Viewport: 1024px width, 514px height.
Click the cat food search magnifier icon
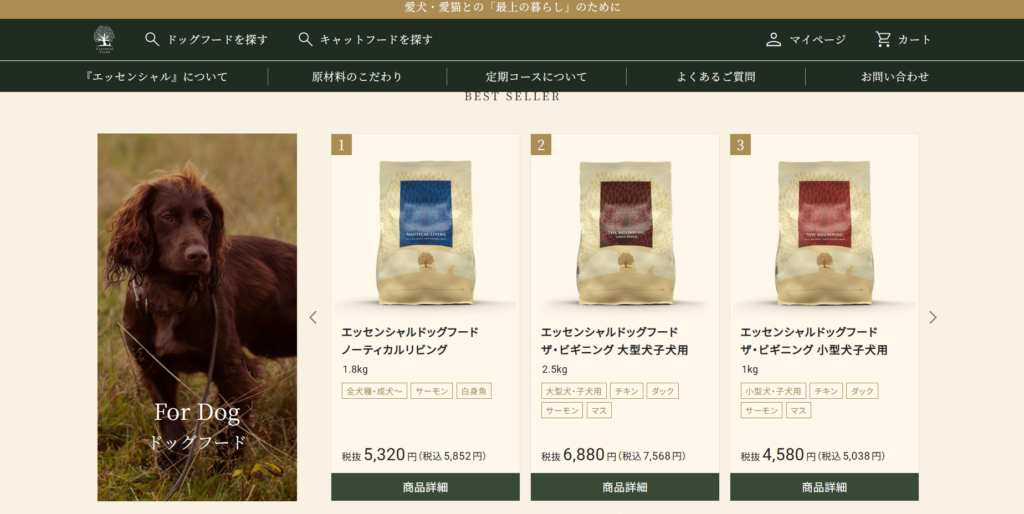305,39
